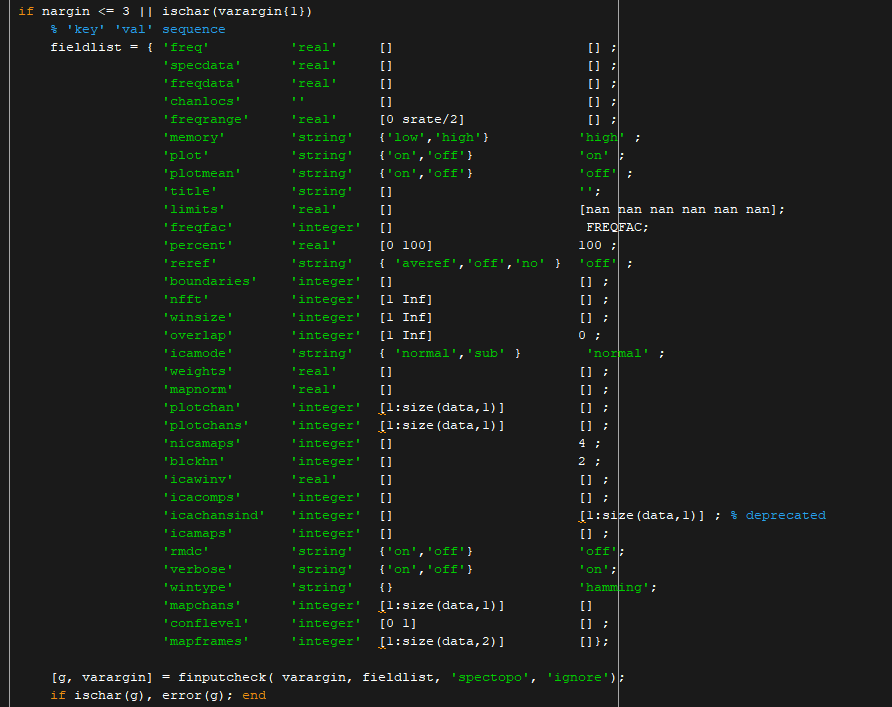Click the 'freqrange' field name
Image resolution: width=892 pixels, height=707 pixels.
pyautogui.click(x=205, y=119)
